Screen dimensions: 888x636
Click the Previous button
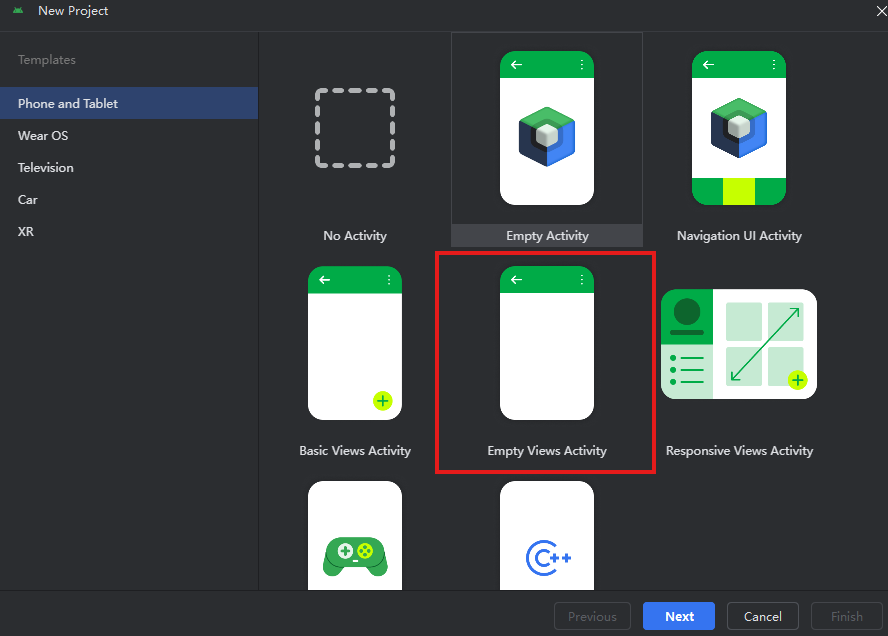592,616
